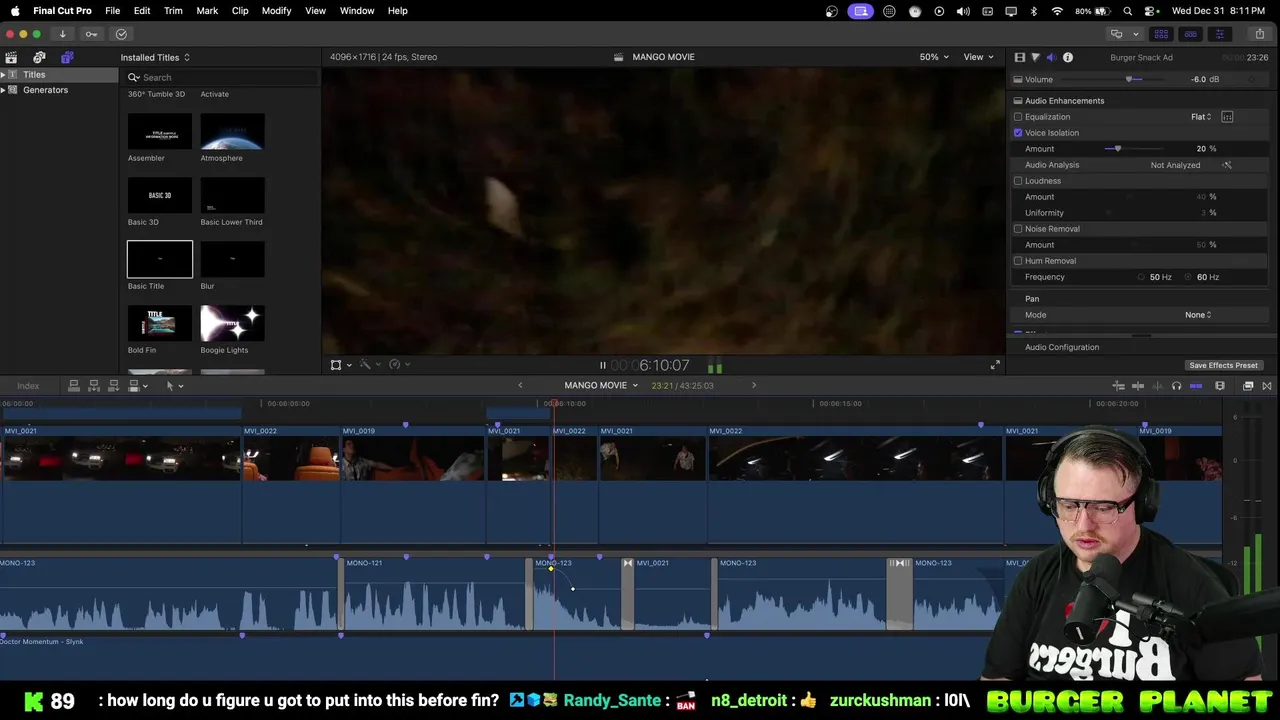
Task: Click Save Effects Preset button
Action: coord(1223,365)
